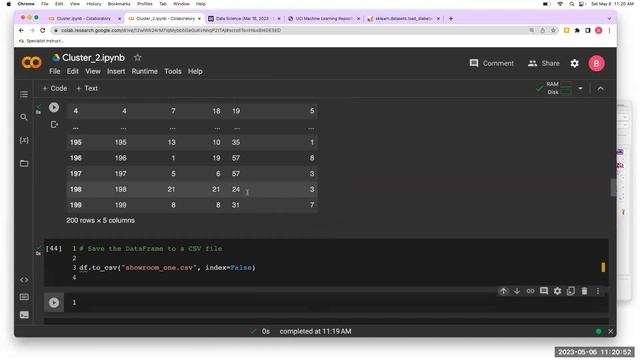Image resolution: width=640 pixels, height=360 pixels.
Task: Switch to sklearn.datasets browser tab
Action: 404,18
